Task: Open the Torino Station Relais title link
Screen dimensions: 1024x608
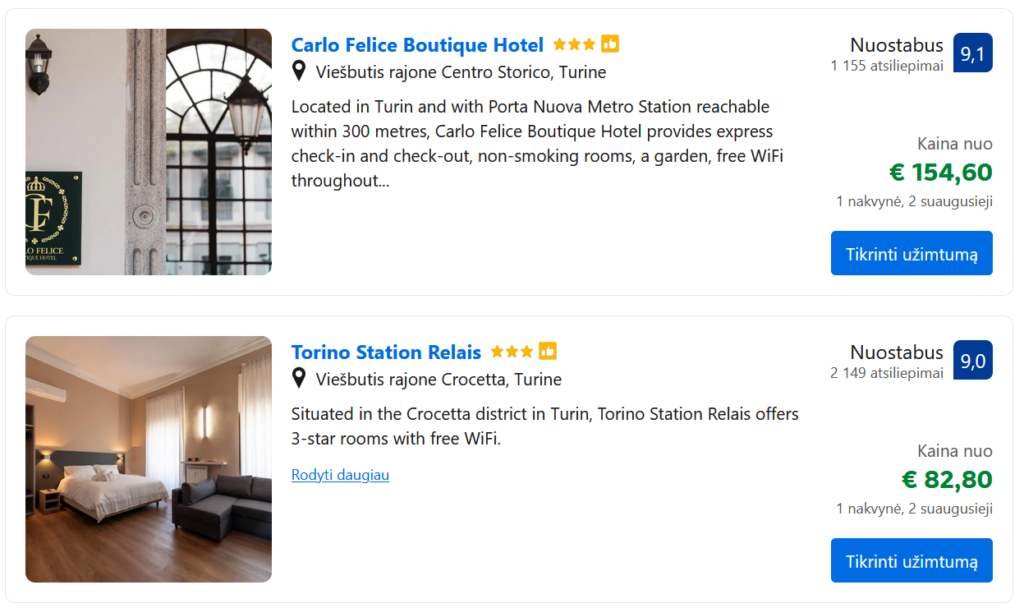Action: (386, 352)
